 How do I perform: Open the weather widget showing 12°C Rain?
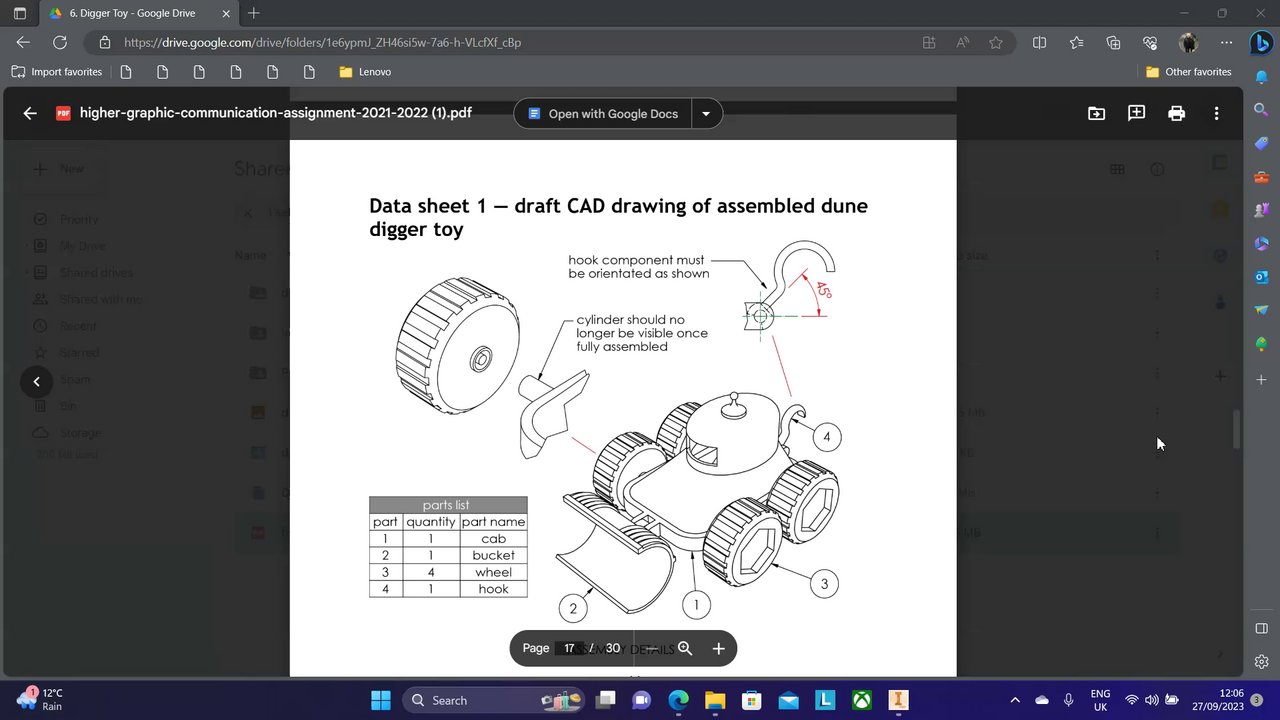click(40, 699)
